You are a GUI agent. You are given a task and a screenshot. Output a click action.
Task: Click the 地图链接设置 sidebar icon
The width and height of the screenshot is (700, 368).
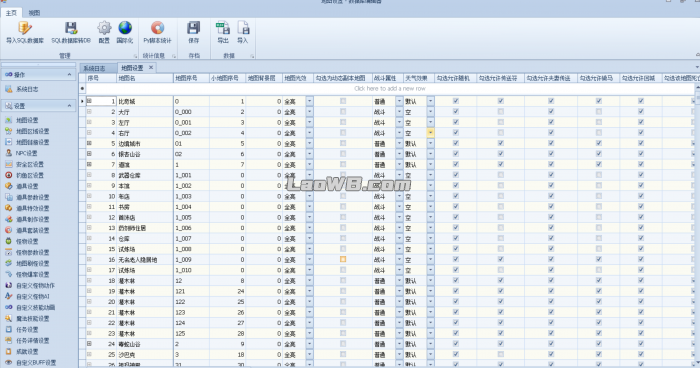pyautogui.click(x=8, y=142)
